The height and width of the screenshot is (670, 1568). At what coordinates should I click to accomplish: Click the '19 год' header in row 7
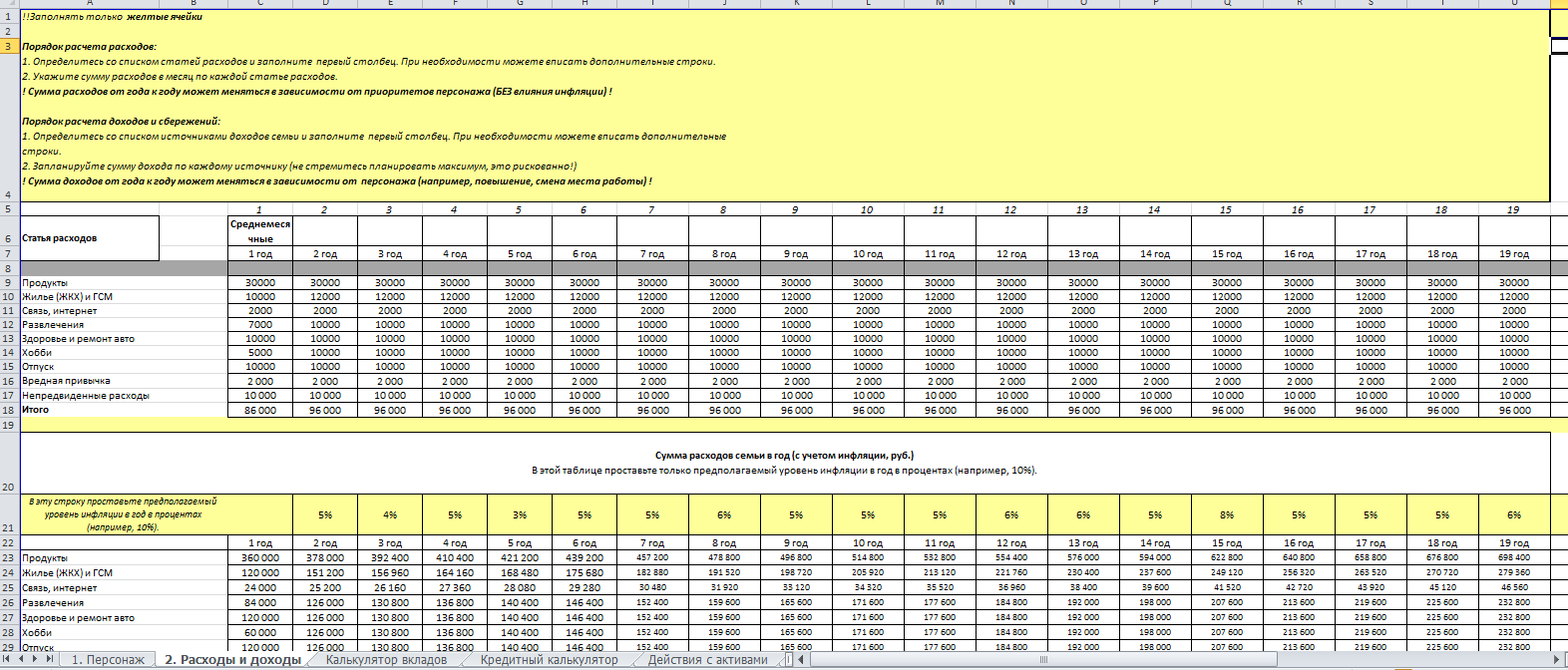1514,254
